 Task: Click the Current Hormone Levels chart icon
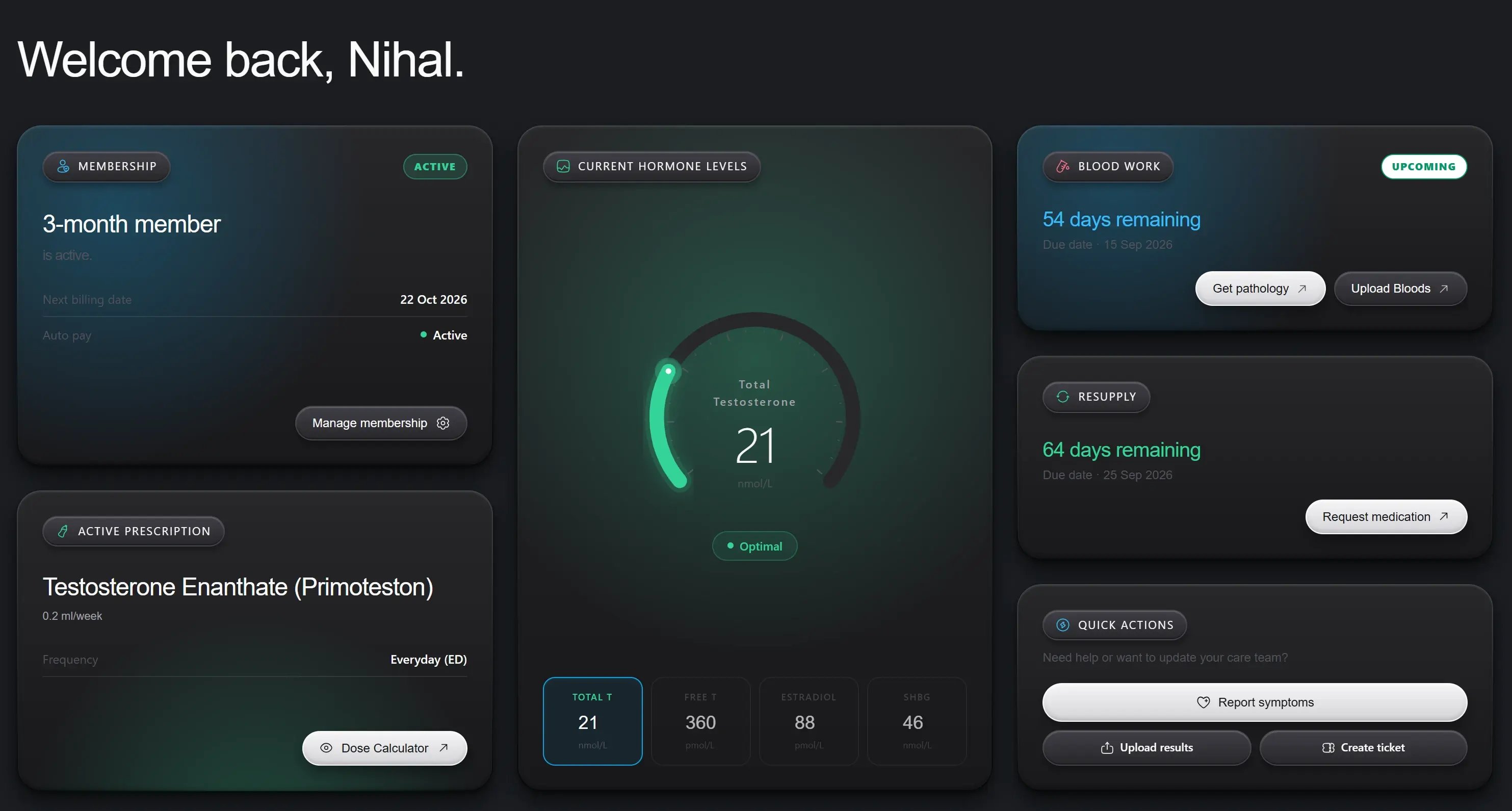click(x=563, y=167)
